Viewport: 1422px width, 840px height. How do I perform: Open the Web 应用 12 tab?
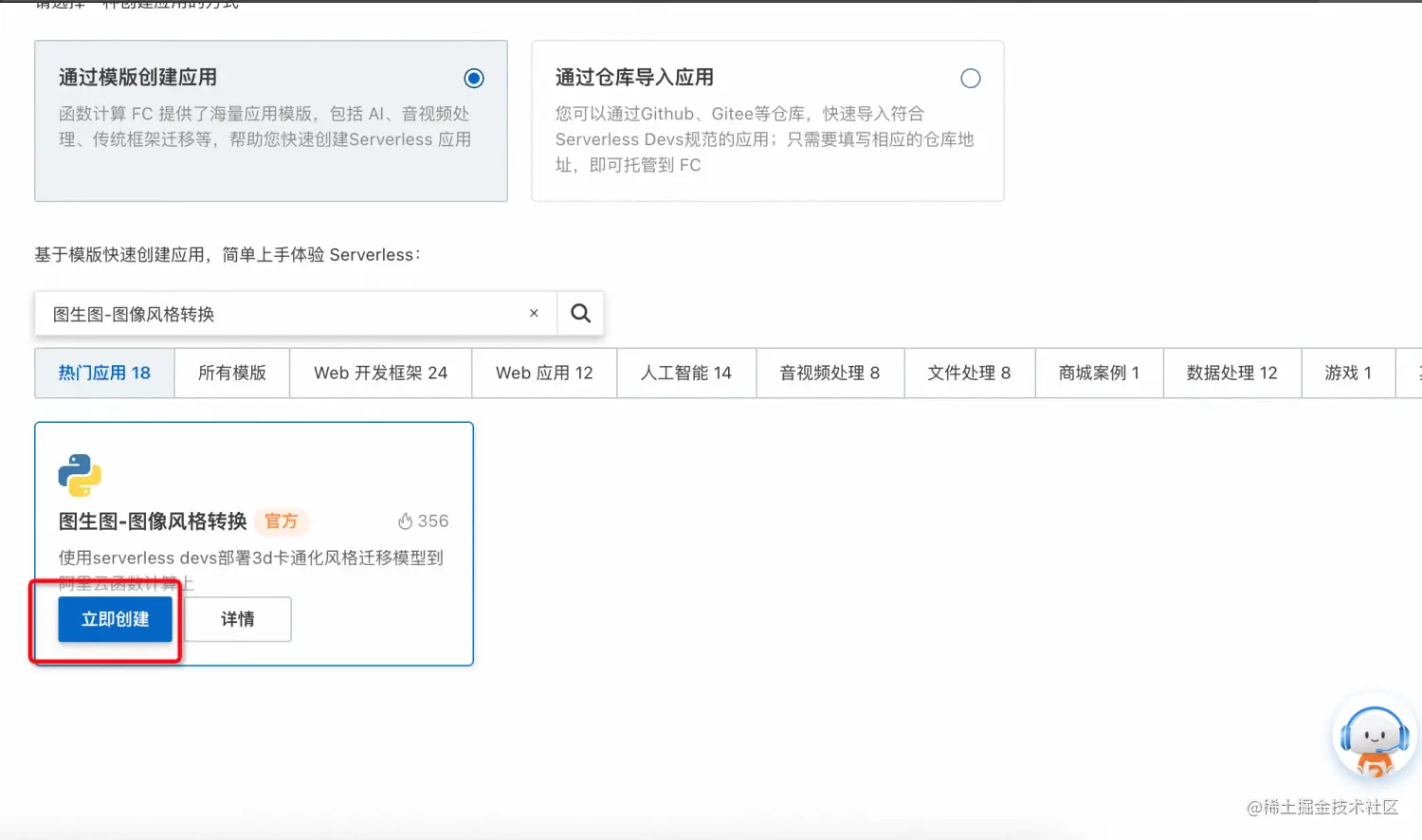click(544, 373)
